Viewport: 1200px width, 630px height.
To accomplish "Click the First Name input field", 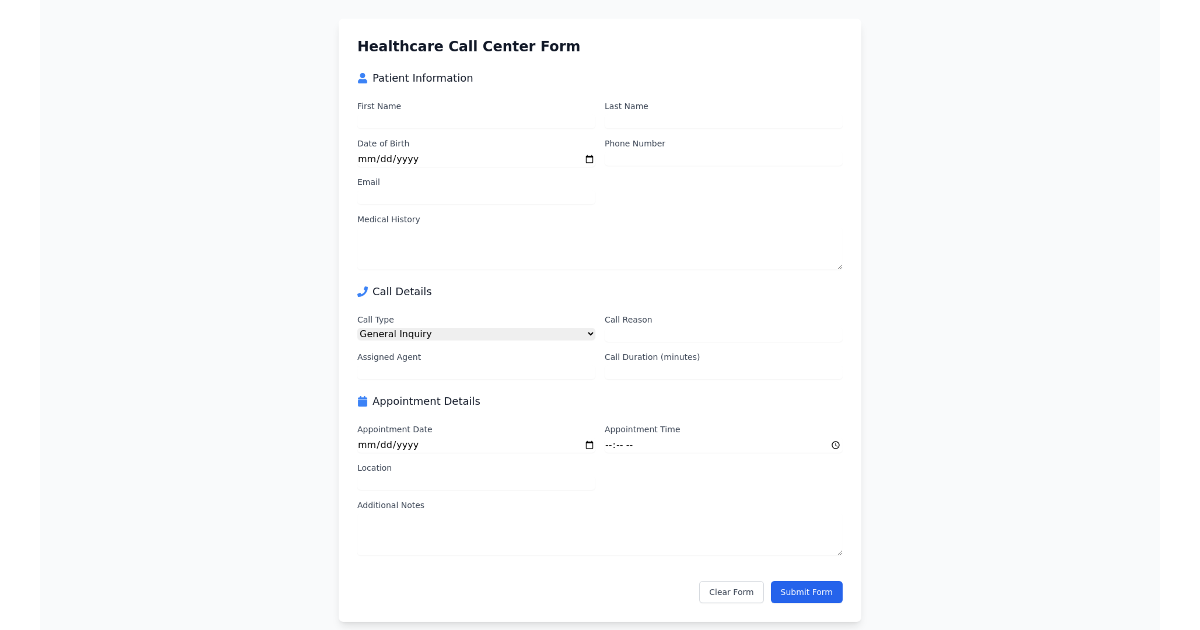I will coord(475,119).
